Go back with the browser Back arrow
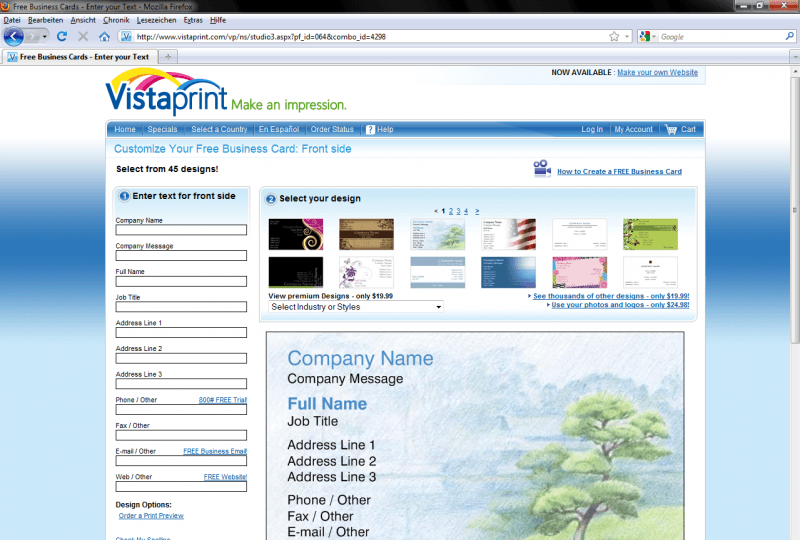The height and width of the screenshot is (540, 800). point(13,36)
